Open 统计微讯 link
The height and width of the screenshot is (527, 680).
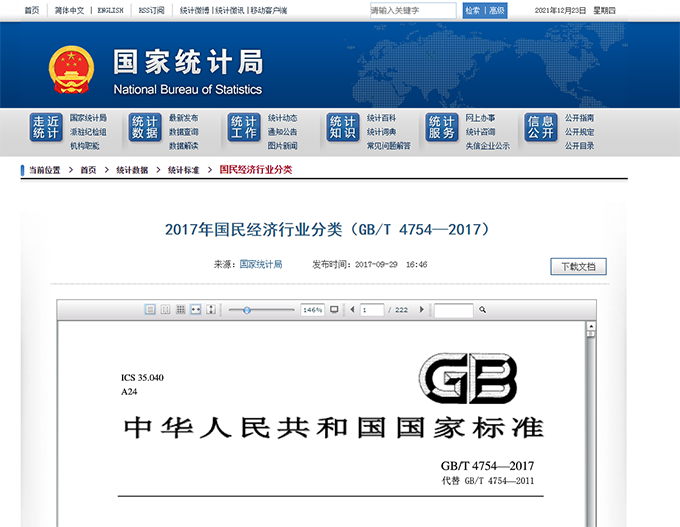230,10
